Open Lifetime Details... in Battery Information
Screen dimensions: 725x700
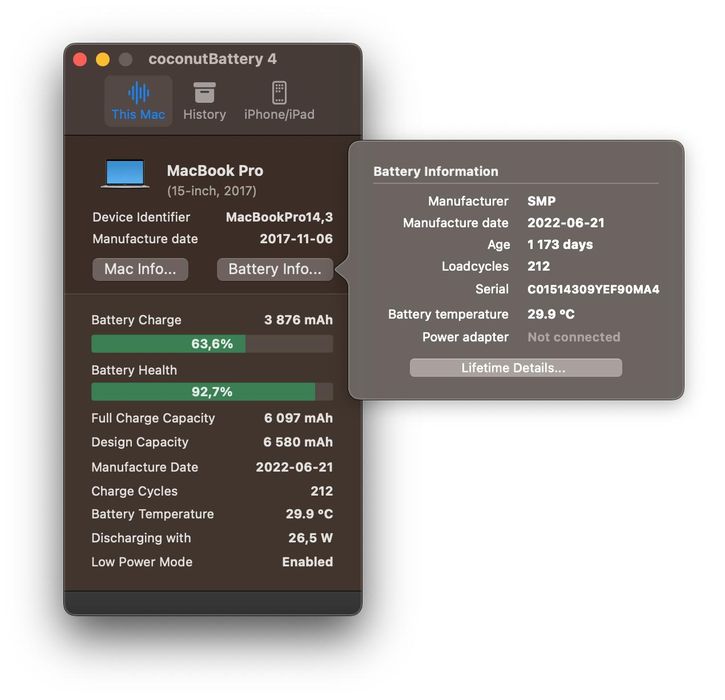click(516, 368)
